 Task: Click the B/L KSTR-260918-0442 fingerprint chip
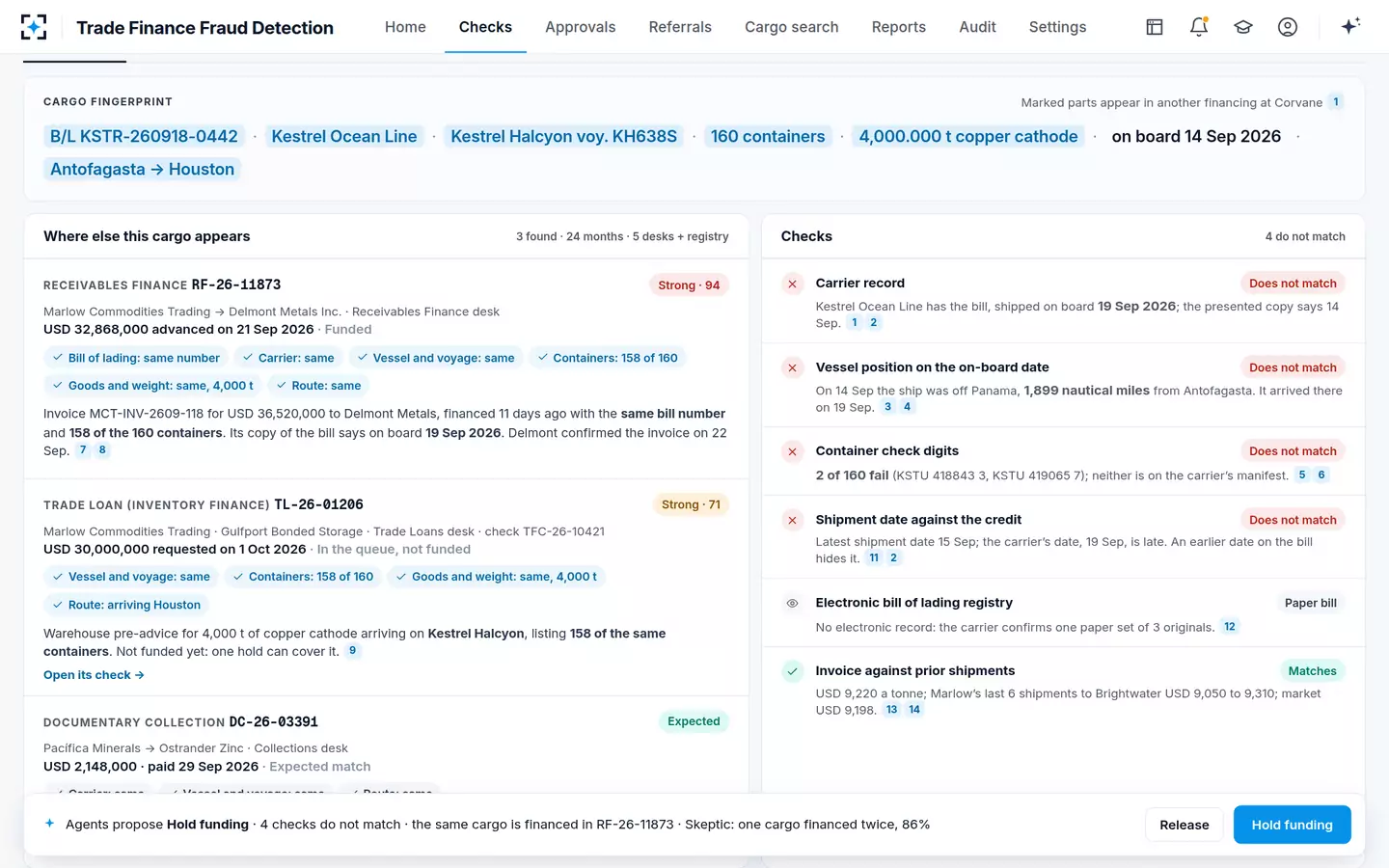[144, 137]
